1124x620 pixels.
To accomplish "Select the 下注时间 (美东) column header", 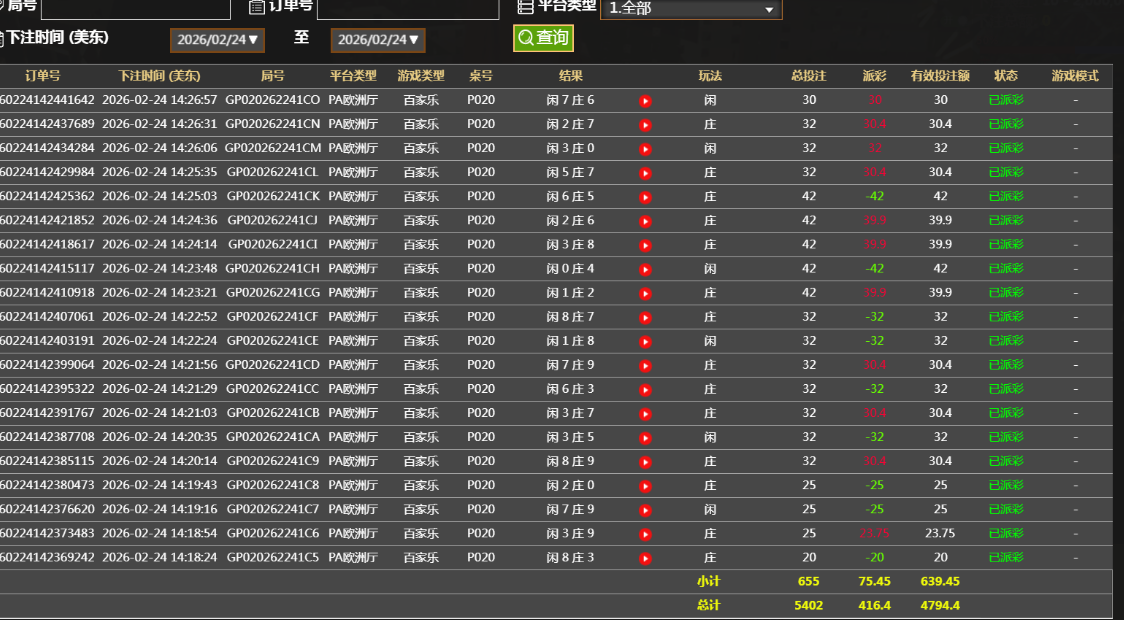I will coord(159,76).
